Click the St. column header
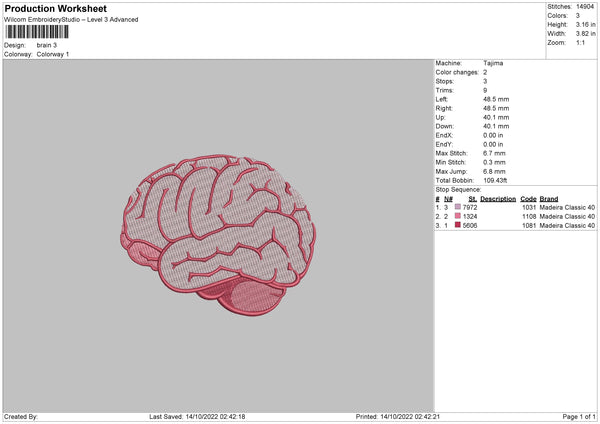Viewport: 600px width, 424px height. click(472, 198)
